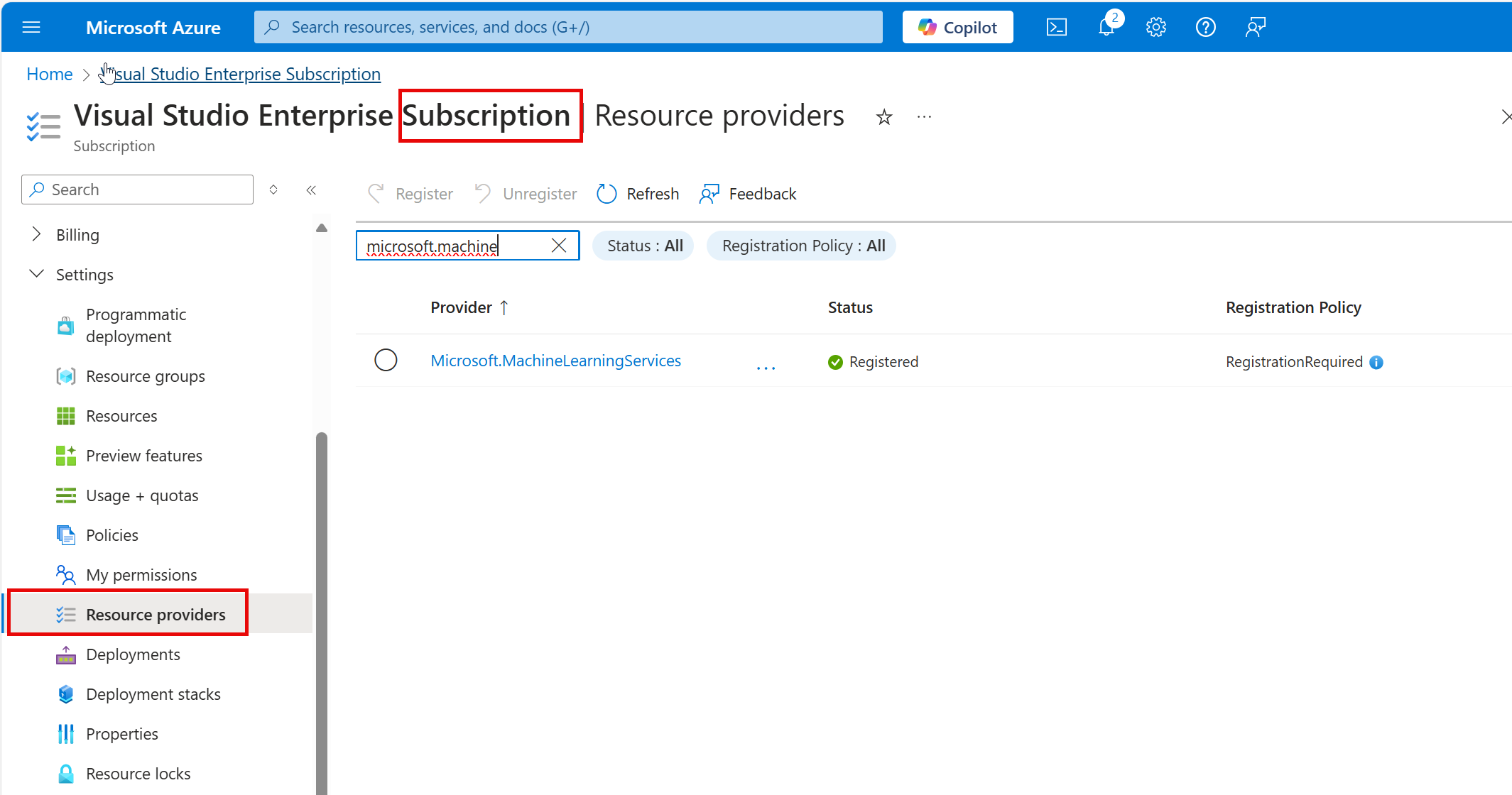Image resolution: width=1512 pixels, height=795 pixels.
Task: Favorite this page with the star
Action: 883,117
